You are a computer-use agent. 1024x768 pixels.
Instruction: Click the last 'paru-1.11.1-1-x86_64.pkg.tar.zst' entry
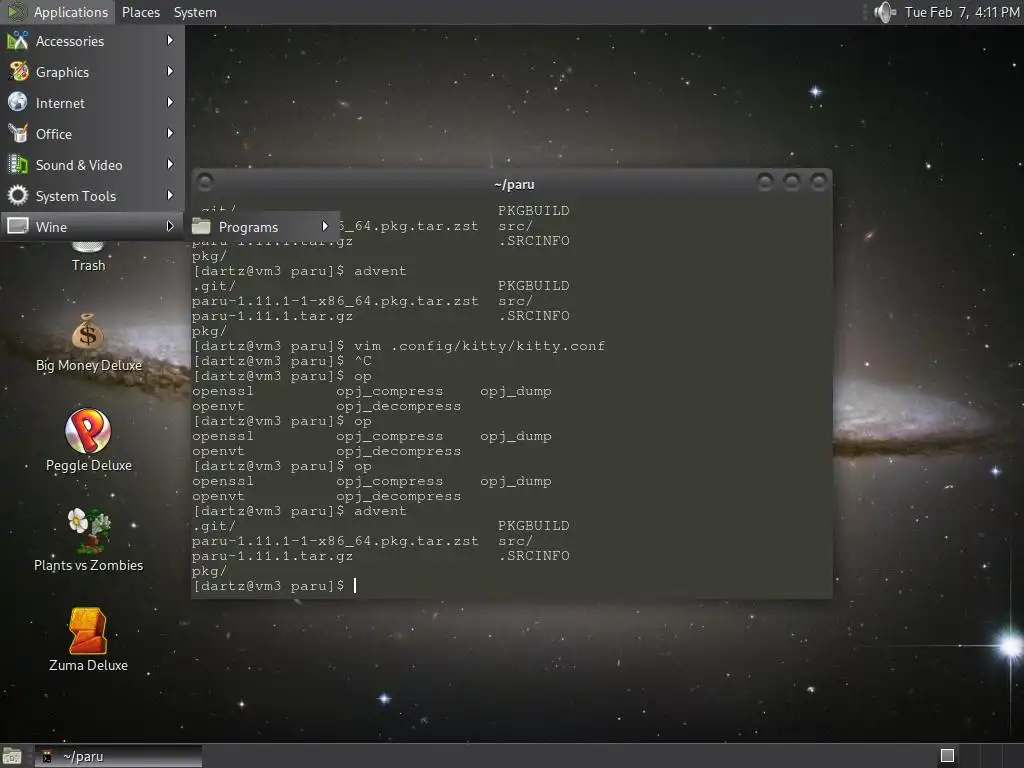pos(335,541)
